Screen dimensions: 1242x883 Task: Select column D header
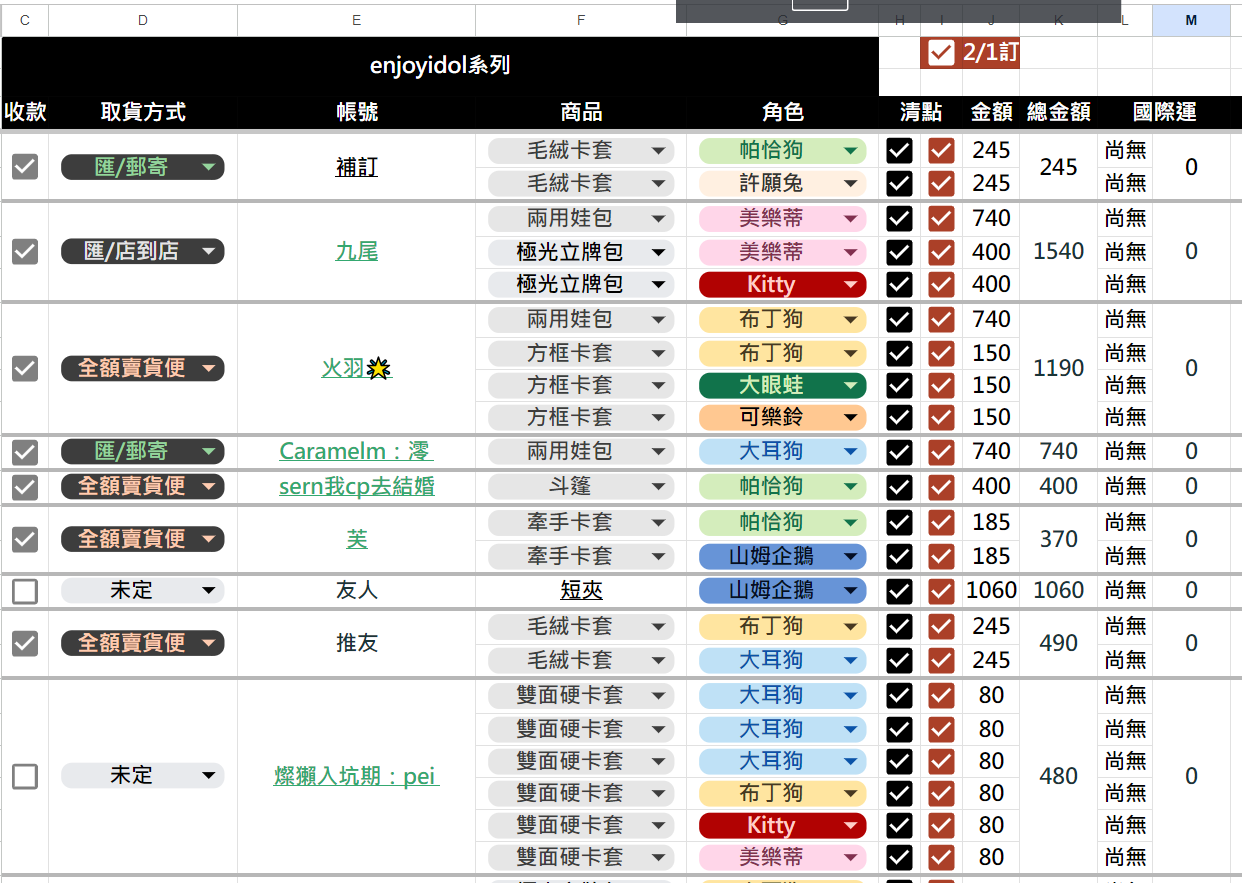143,20
